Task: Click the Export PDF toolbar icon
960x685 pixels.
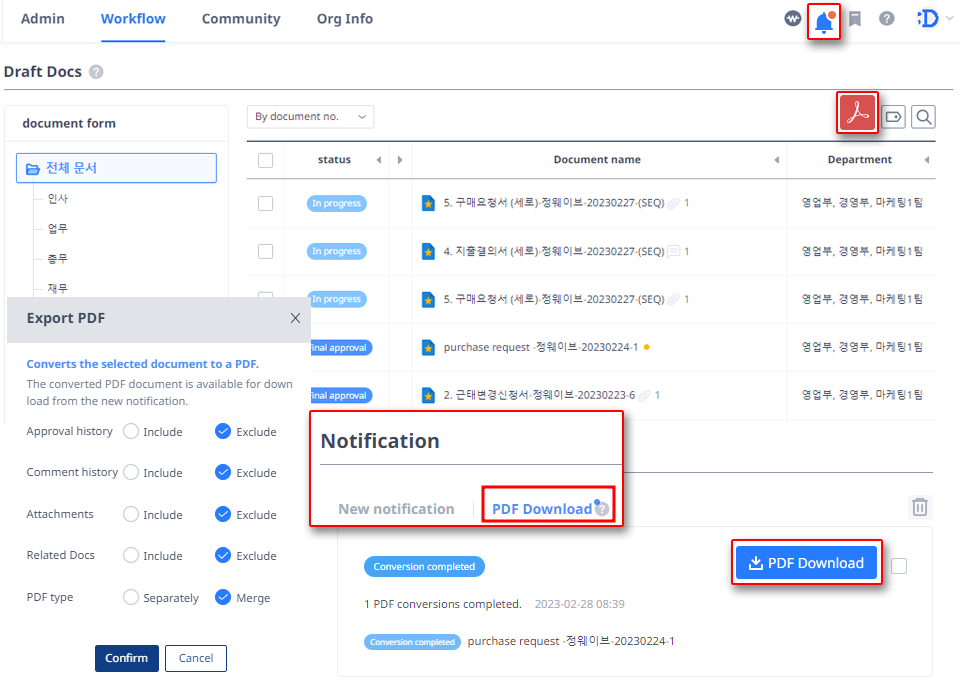Action: (x=856, y=113)
